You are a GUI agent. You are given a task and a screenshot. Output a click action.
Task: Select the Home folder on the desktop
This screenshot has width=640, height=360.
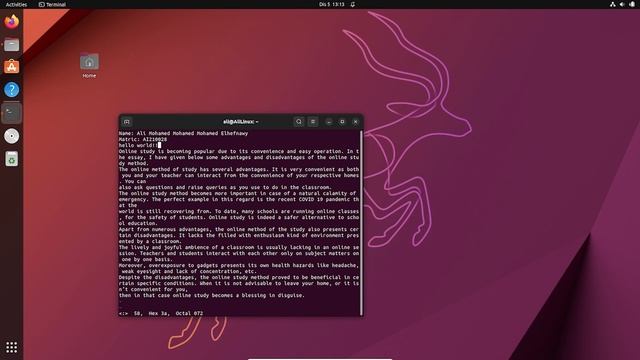click(x=89, y=65)
